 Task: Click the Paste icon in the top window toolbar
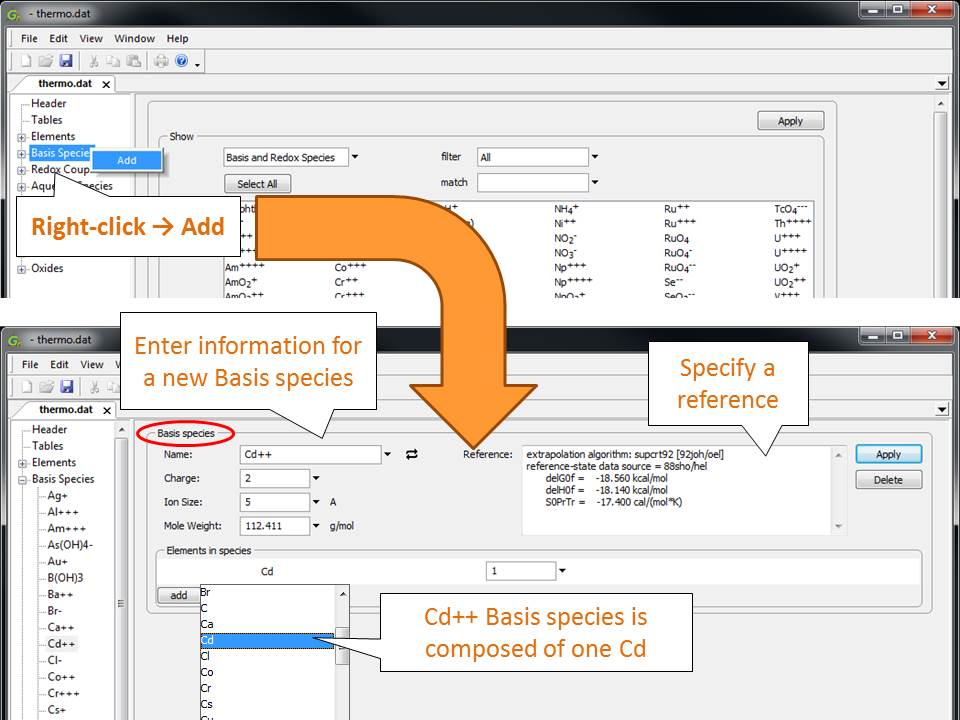(133, 61)
